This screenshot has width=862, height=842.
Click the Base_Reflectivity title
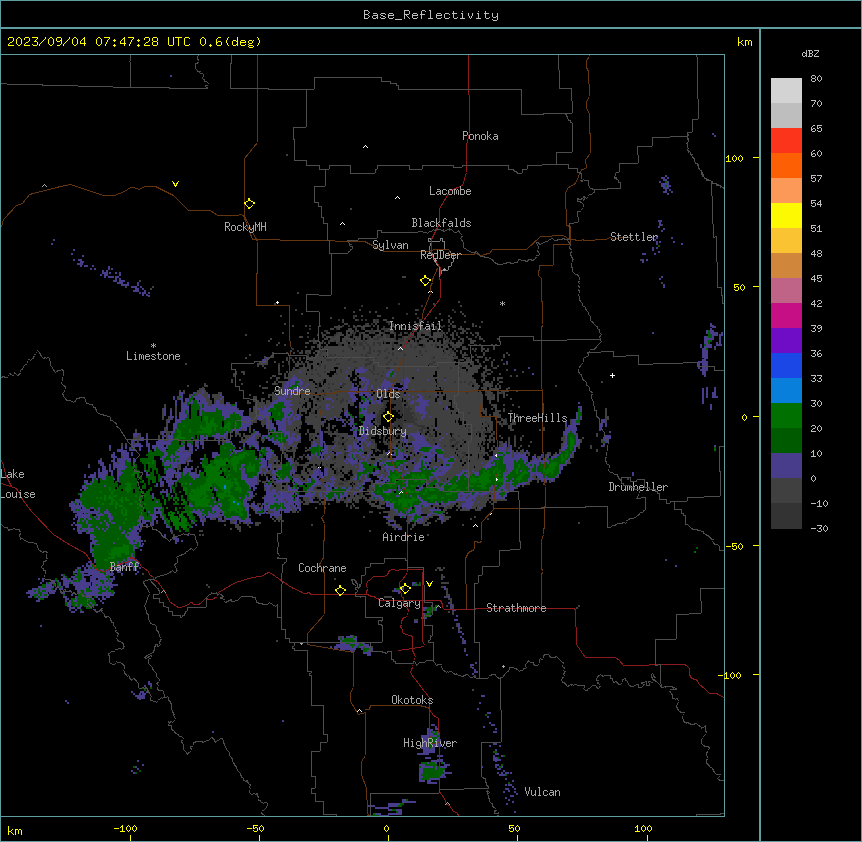click(x=431, y=15)
